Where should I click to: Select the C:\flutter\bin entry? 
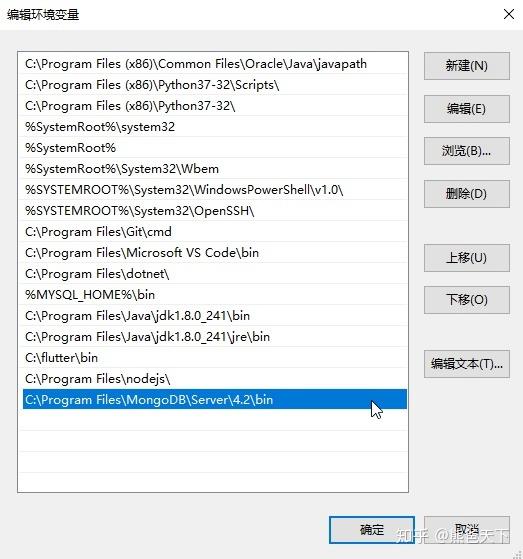(214, 358)
